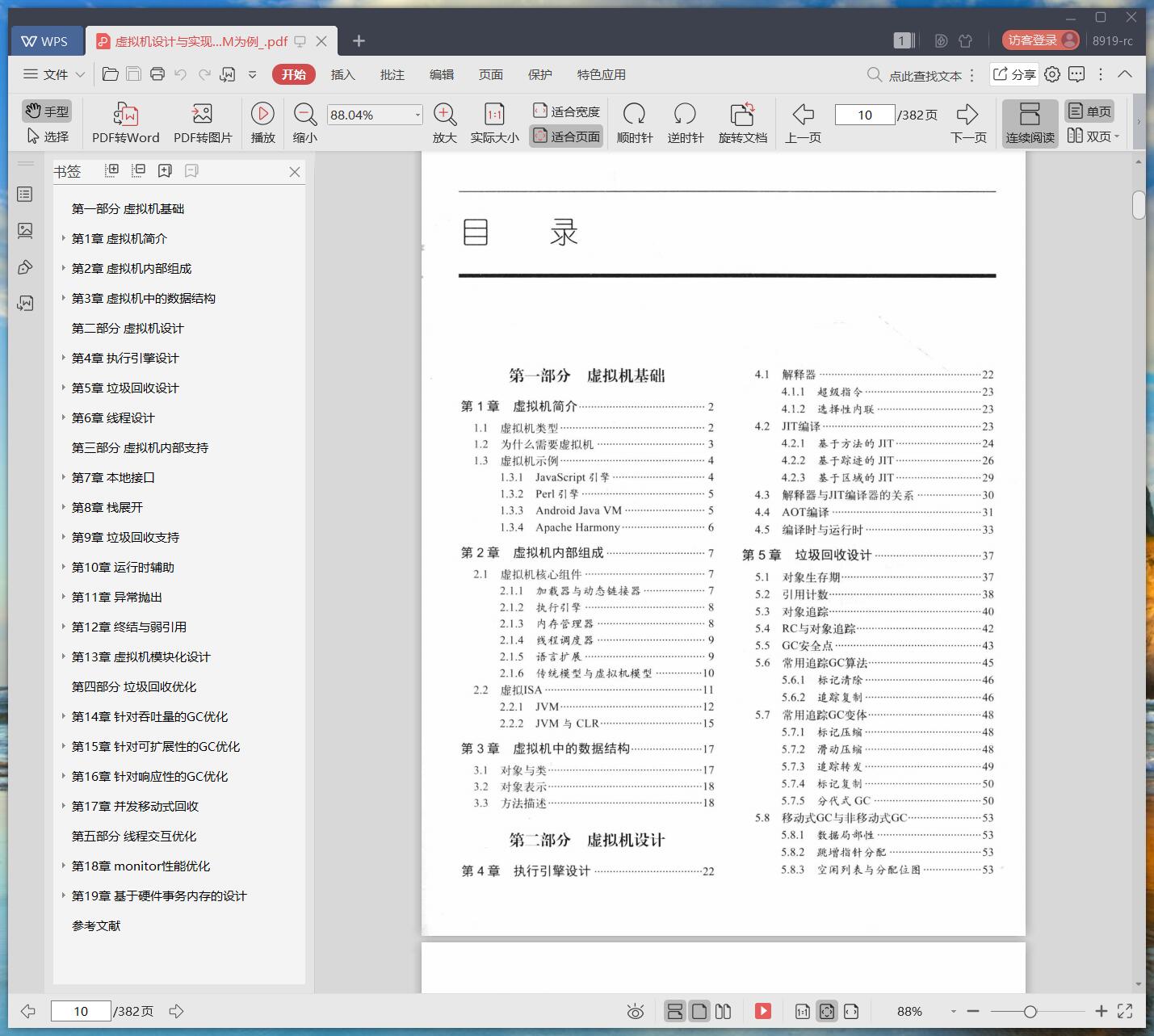Open the feedback chat icon
This screenshot has width=1154, height=1036.
1076,74
